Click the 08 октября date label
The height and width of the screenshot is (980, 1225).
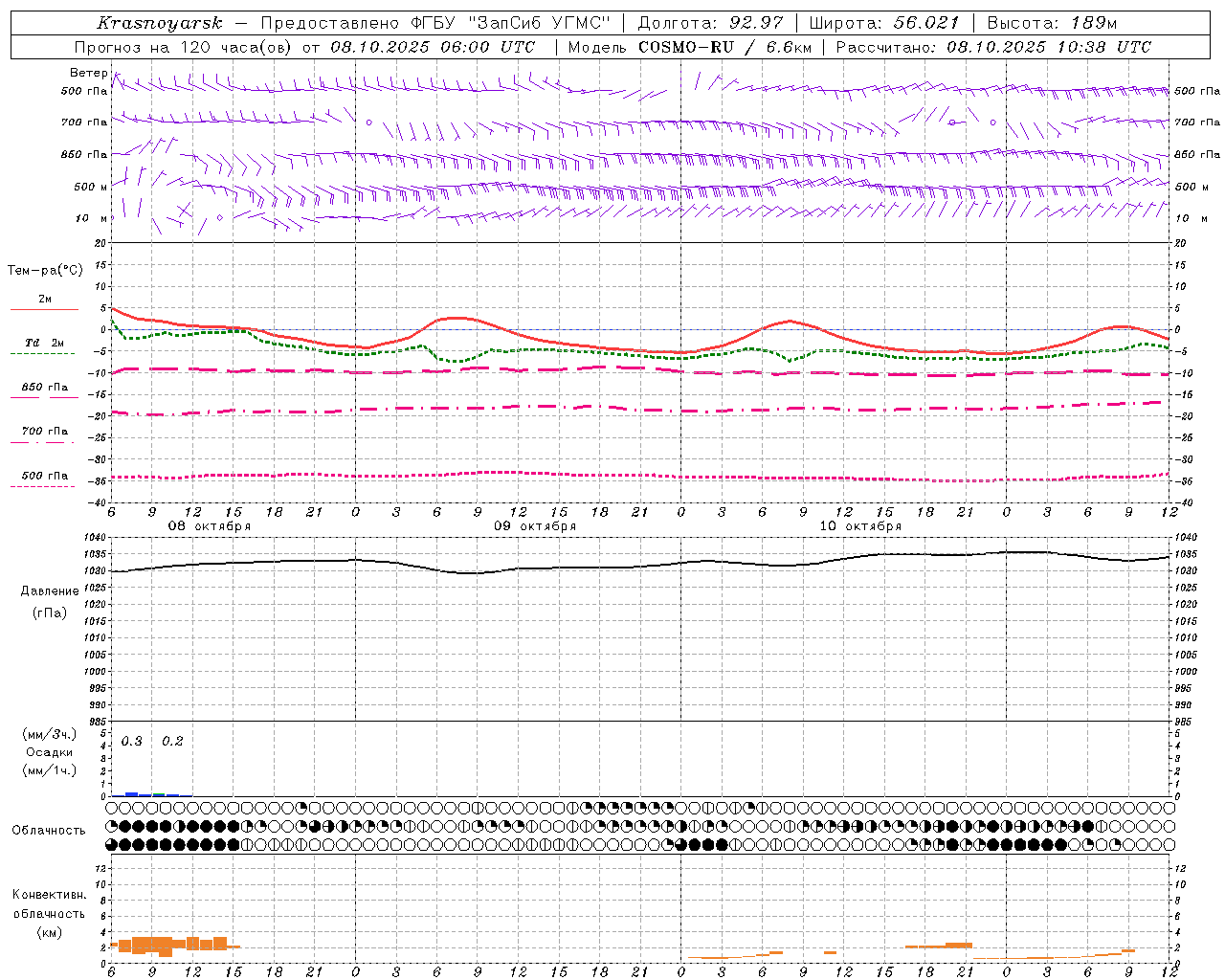pos(210,526)
